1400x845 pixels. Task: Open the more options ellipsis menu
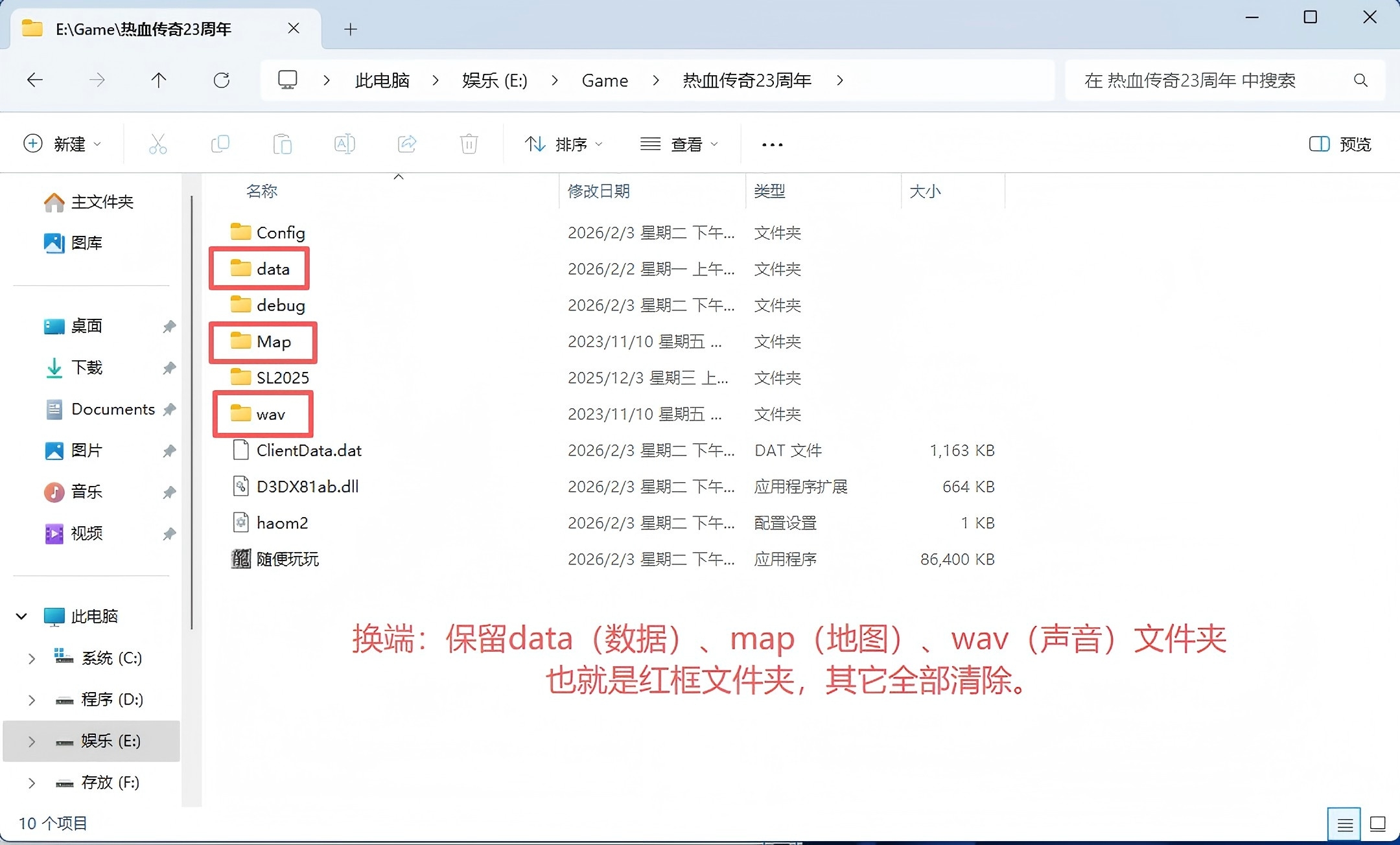772,145
